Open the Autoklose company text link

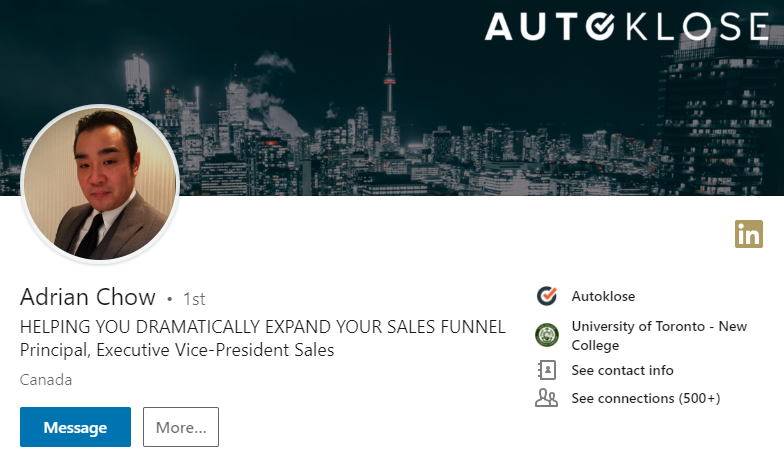(603, 296)
